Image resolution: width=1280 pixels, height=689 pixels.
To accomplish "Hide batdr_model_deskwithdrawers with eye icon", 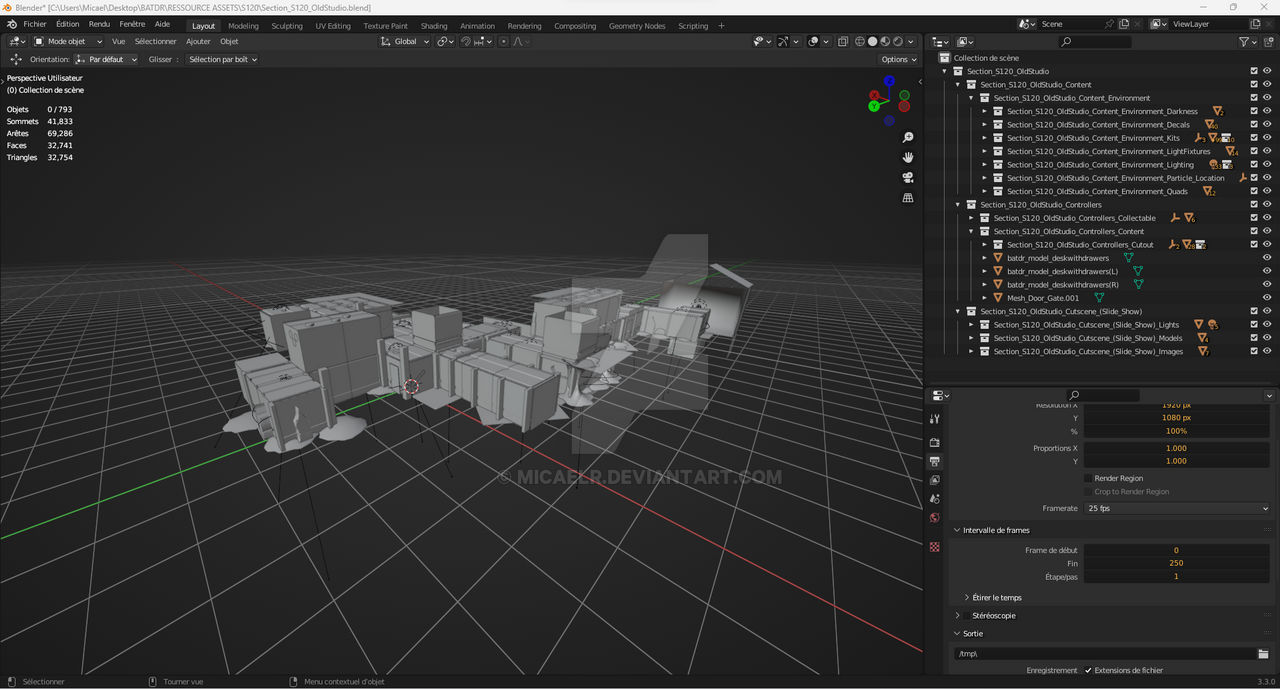I will [x=1267, y=258].
